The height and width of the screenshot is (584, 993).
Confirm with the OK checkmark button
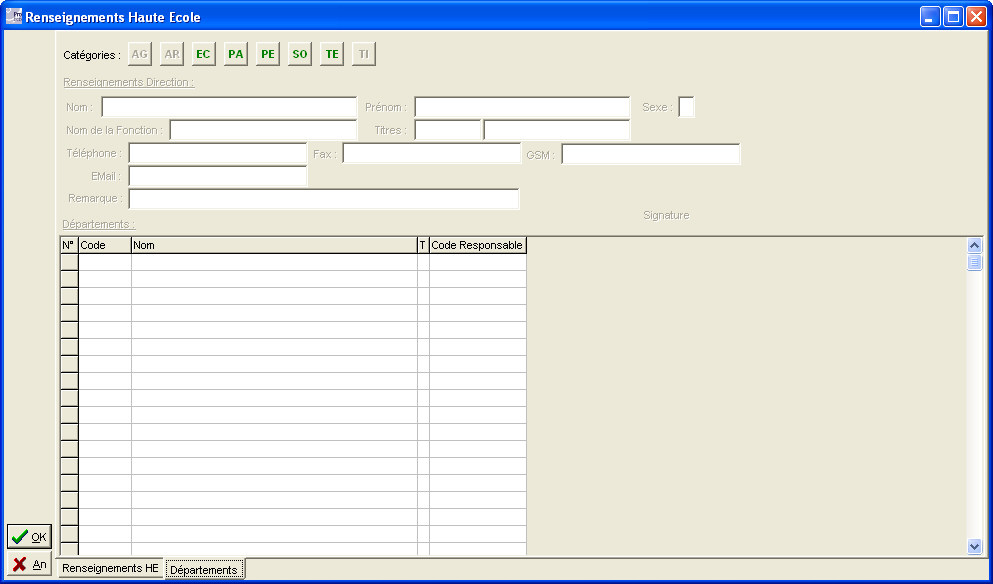pyautogui.click(x=29, y=536)
